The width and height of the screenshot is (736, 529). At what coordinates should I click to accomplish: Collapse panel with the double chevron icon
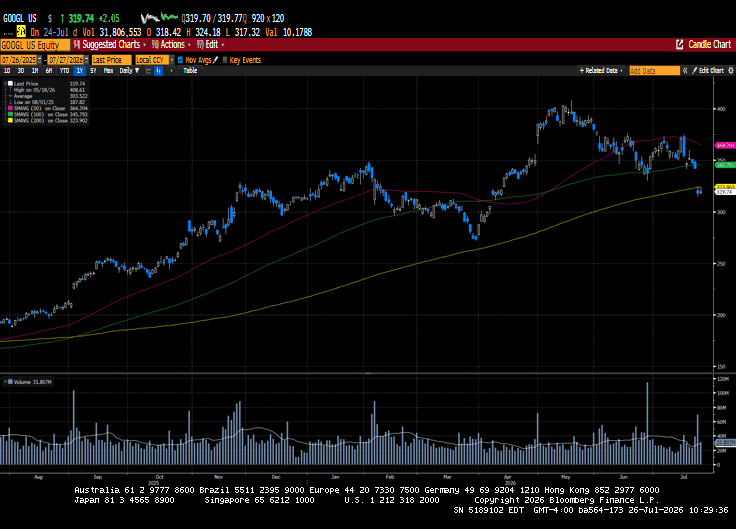point(685,71)
